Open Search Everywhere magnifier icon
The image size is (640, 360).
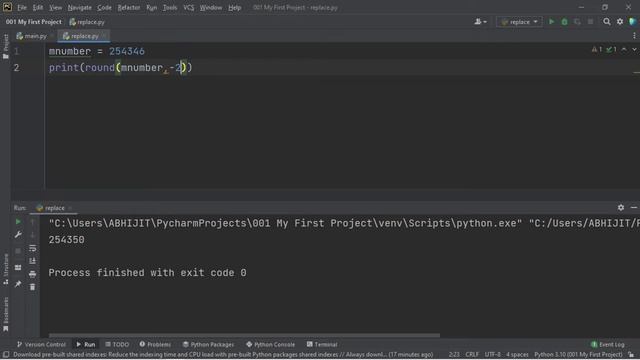pyautogui.click(x=607, y=22)
